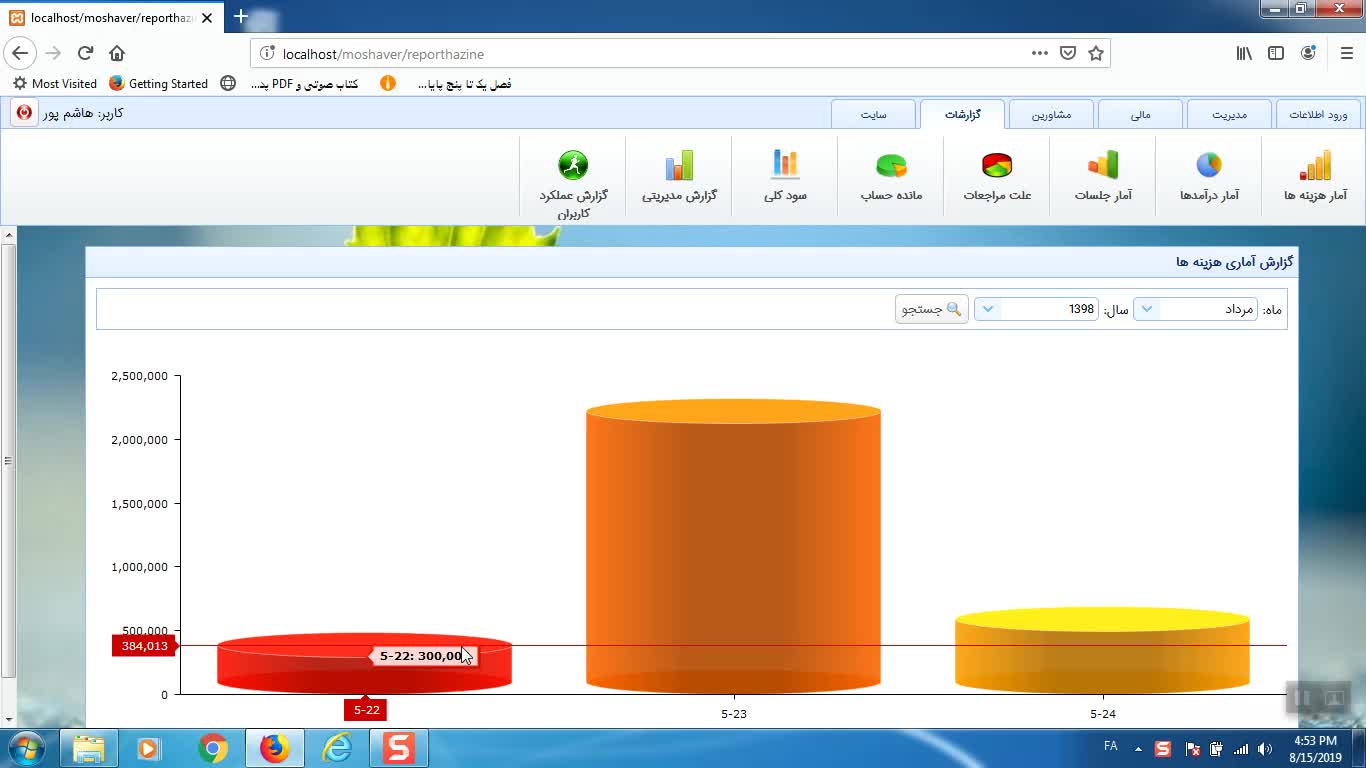Expand the month (ماه) dropdown arrow
The image size is (1366, 768).
[x=1147, y=310]
